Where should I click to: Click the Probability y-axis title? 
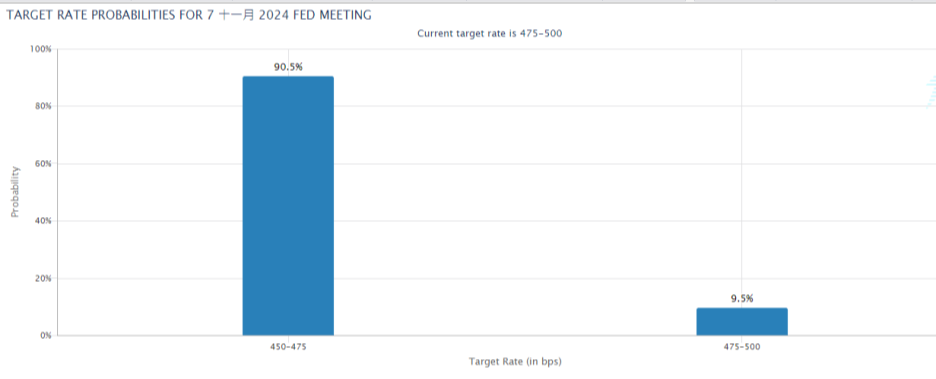[16, 192]
